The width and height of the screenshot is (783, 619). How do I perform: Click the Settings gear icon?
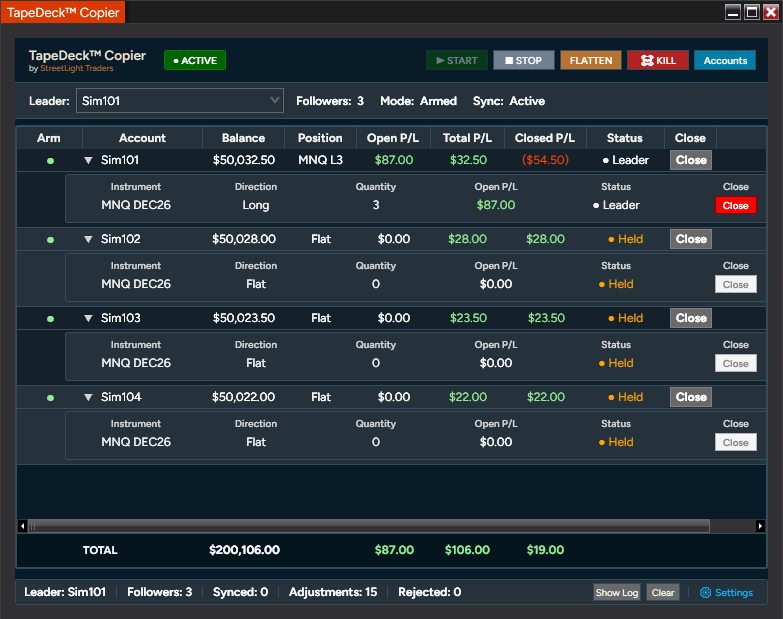[x=705, y=593]
